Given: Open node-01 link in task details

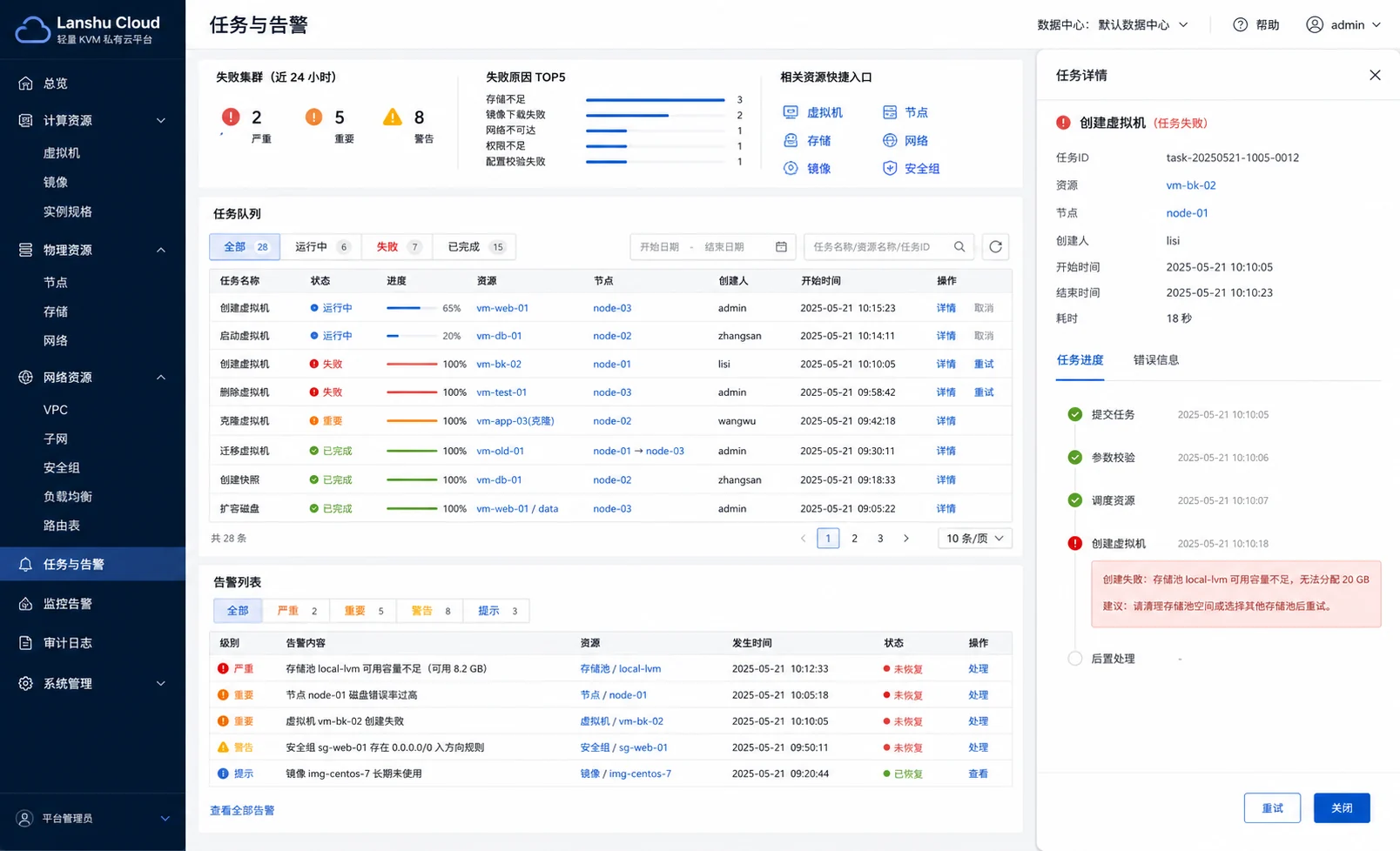Looking at the screenshot, I should [1187, 213].
